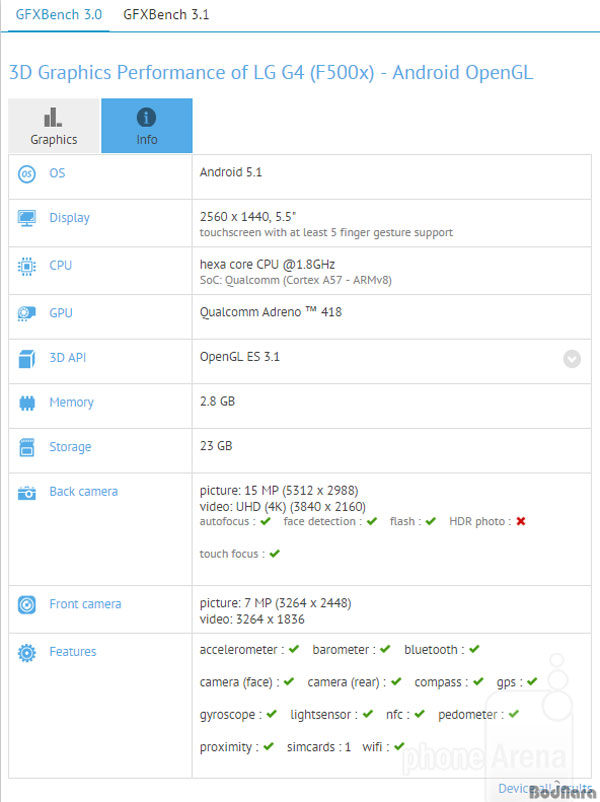The image size is (600, 802).
Task: Click the Features gear icon
Action: pyautogui.click(x=27, y=653)
